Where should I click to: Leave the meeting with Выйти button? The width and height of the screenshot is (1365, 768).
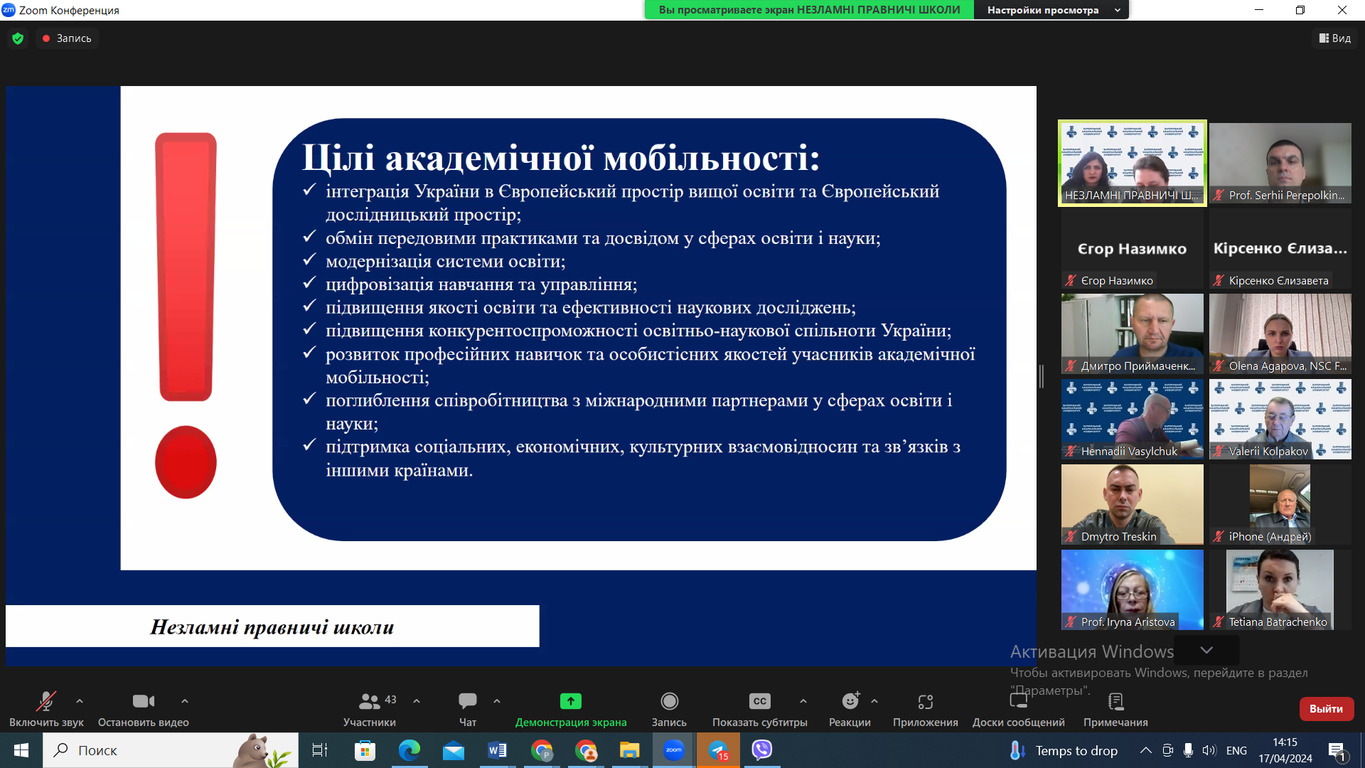coord(1326,708)
